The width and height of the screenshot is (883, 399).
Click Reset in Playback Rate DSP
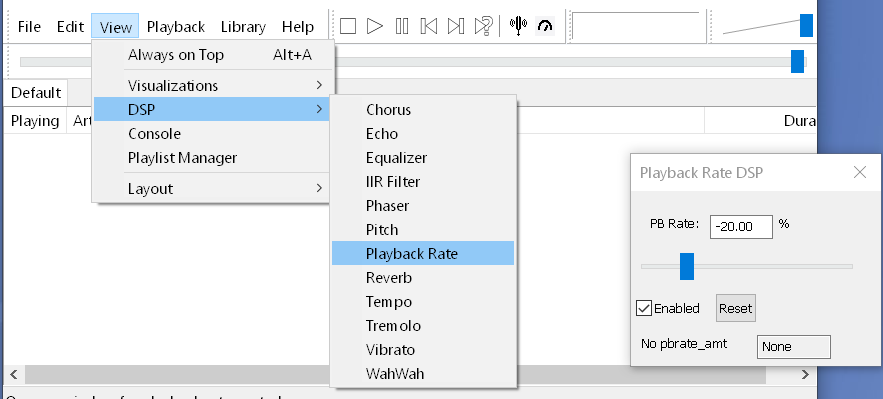[x=735, y=308]
